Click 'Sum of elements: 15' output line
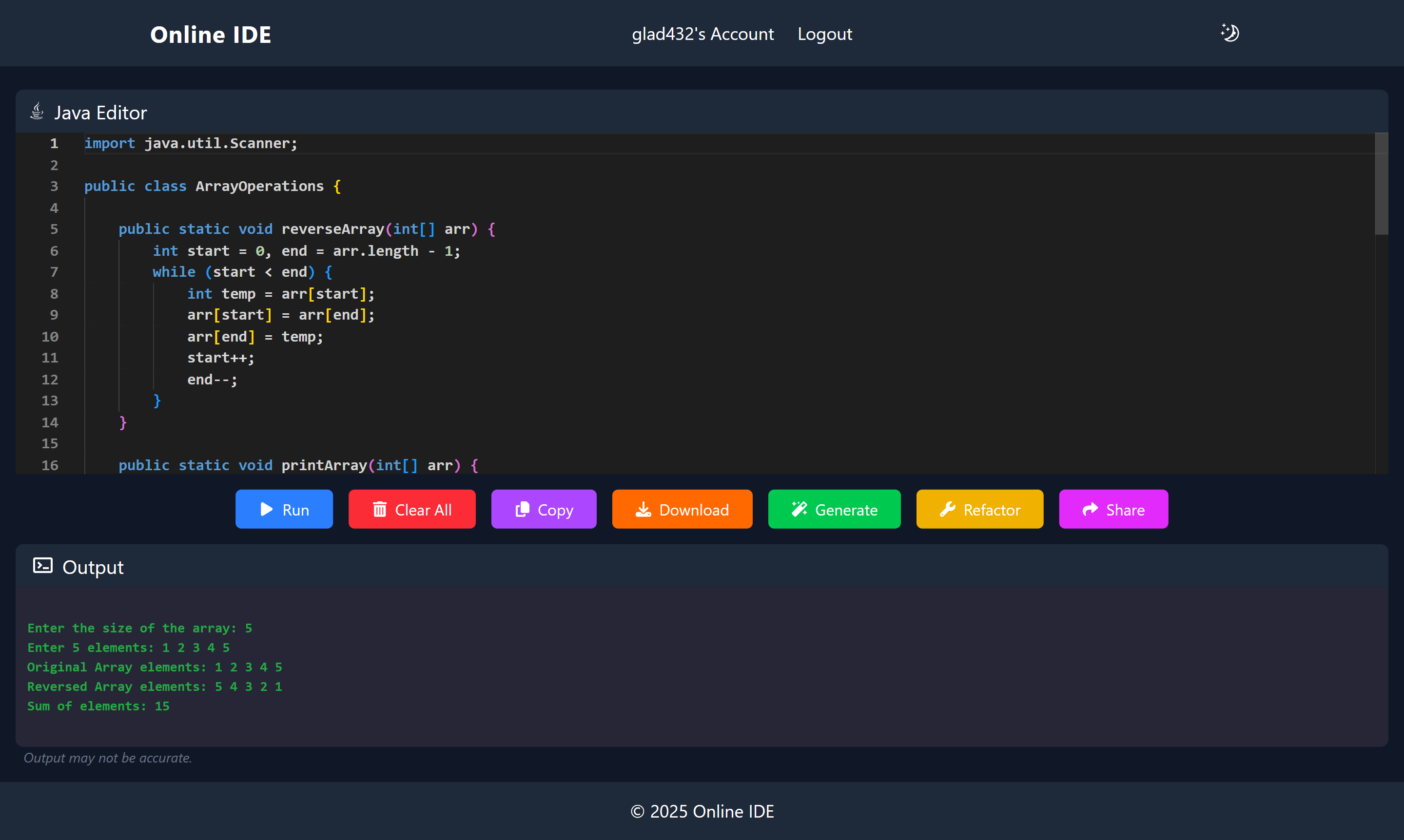The image size is (1404, 840). tap(98, 706)
